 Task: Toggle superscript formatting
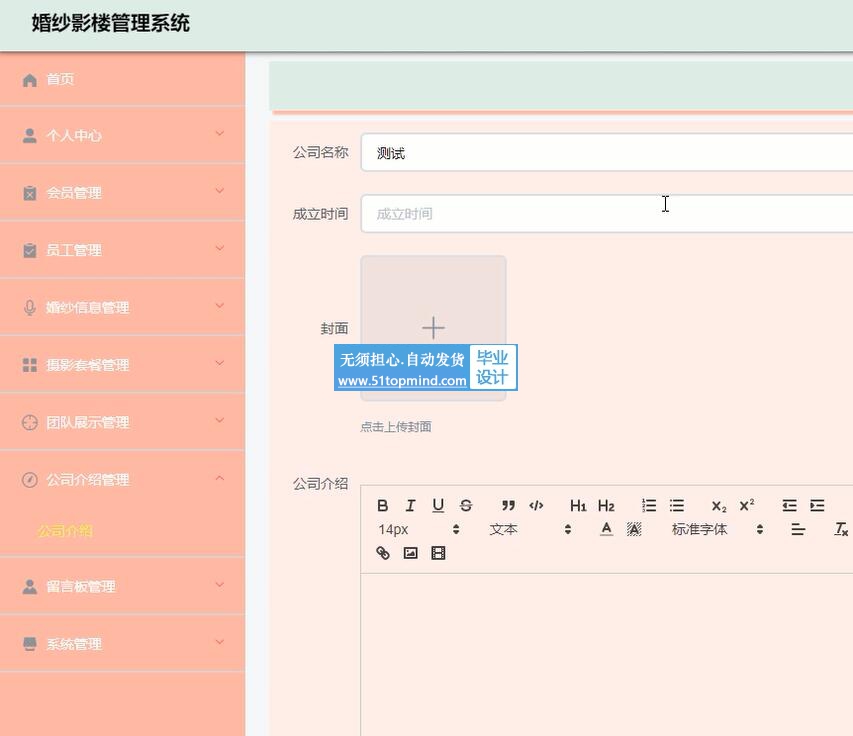747,506
